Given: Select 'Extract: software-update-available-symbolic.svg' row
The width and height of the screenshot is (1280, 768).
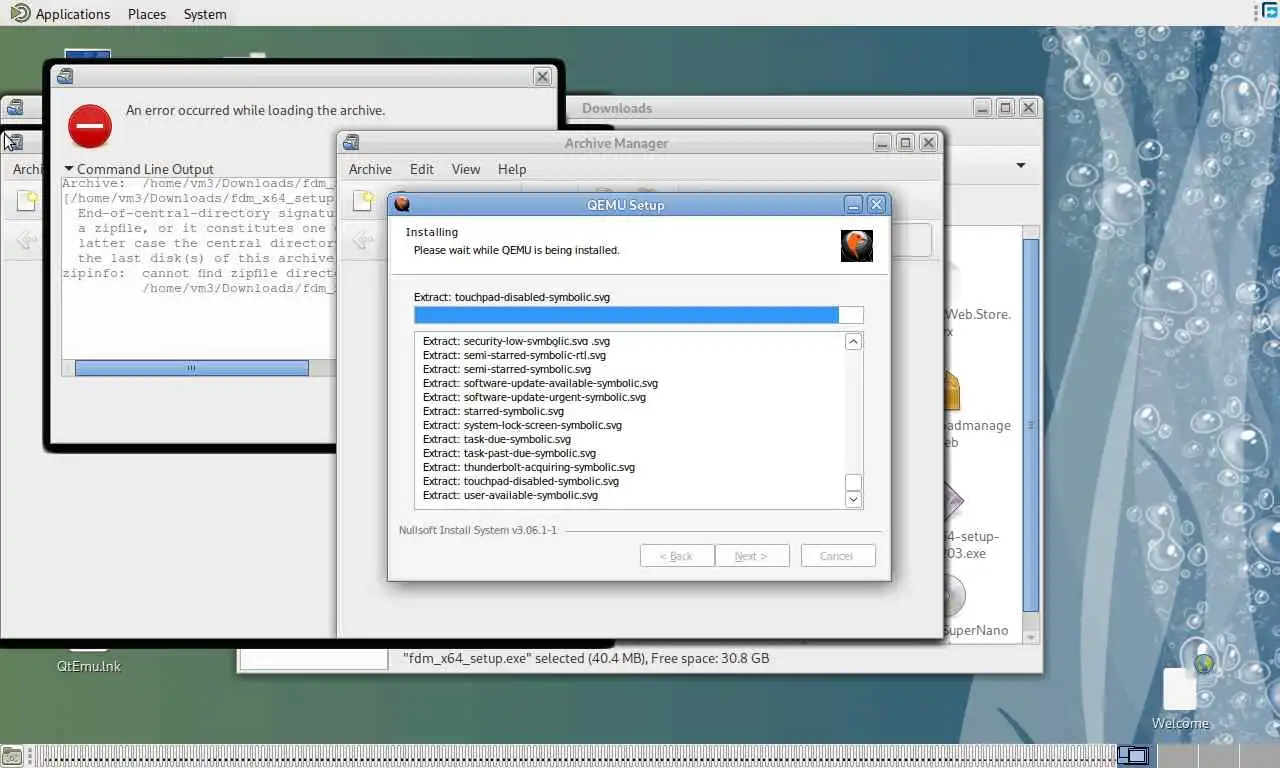Looking at the screenshot, I should click(540, 383).
